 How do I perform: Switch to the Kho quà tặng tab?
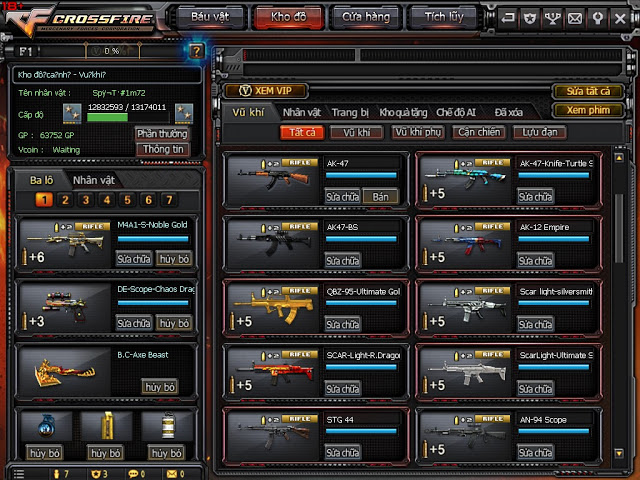(403, 112)
